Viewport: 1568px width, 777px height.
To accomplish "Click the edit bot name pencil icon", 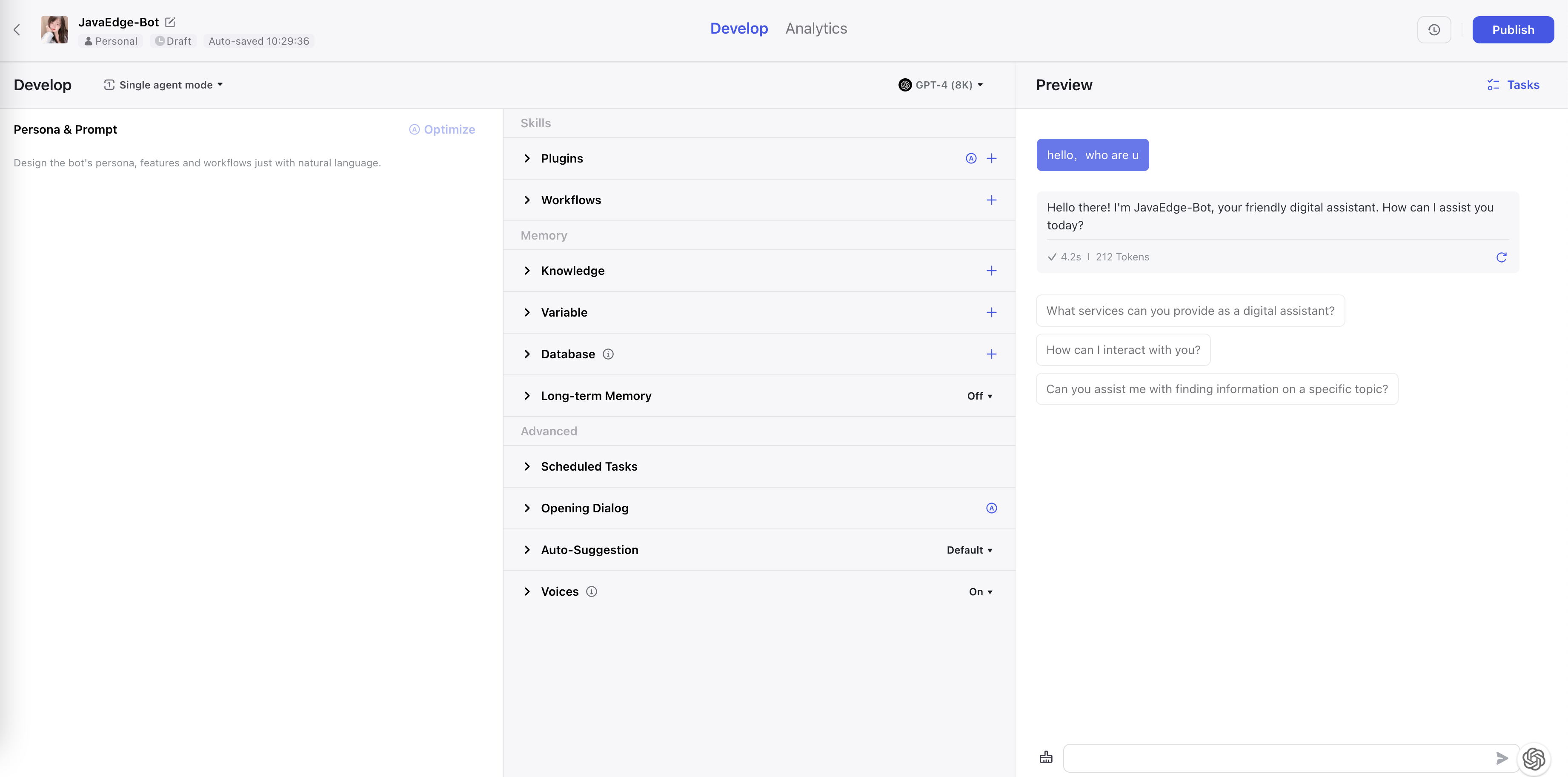I will click(170, 23).
